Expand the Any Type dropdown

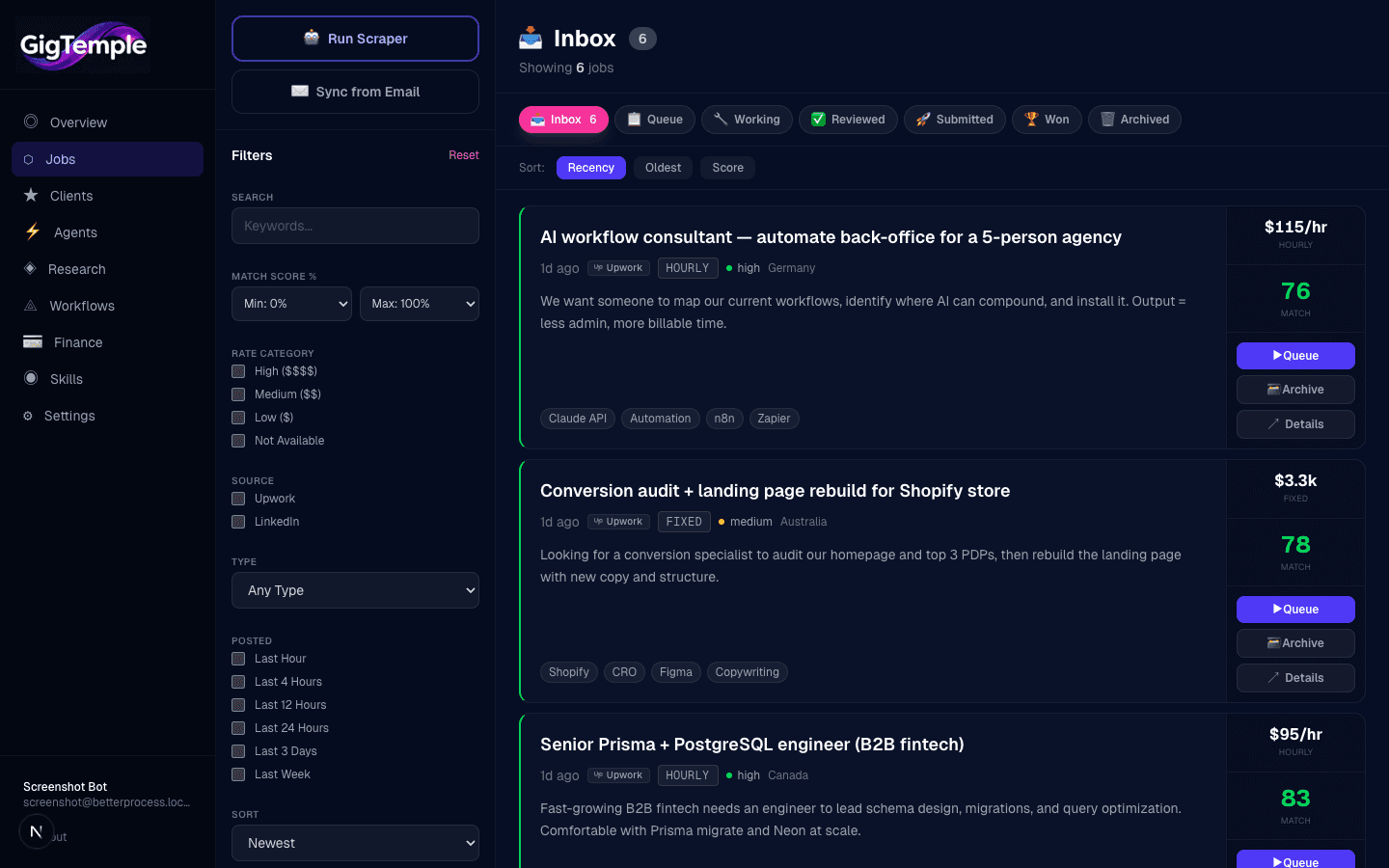pyautogui.click(x=355, y=590)
